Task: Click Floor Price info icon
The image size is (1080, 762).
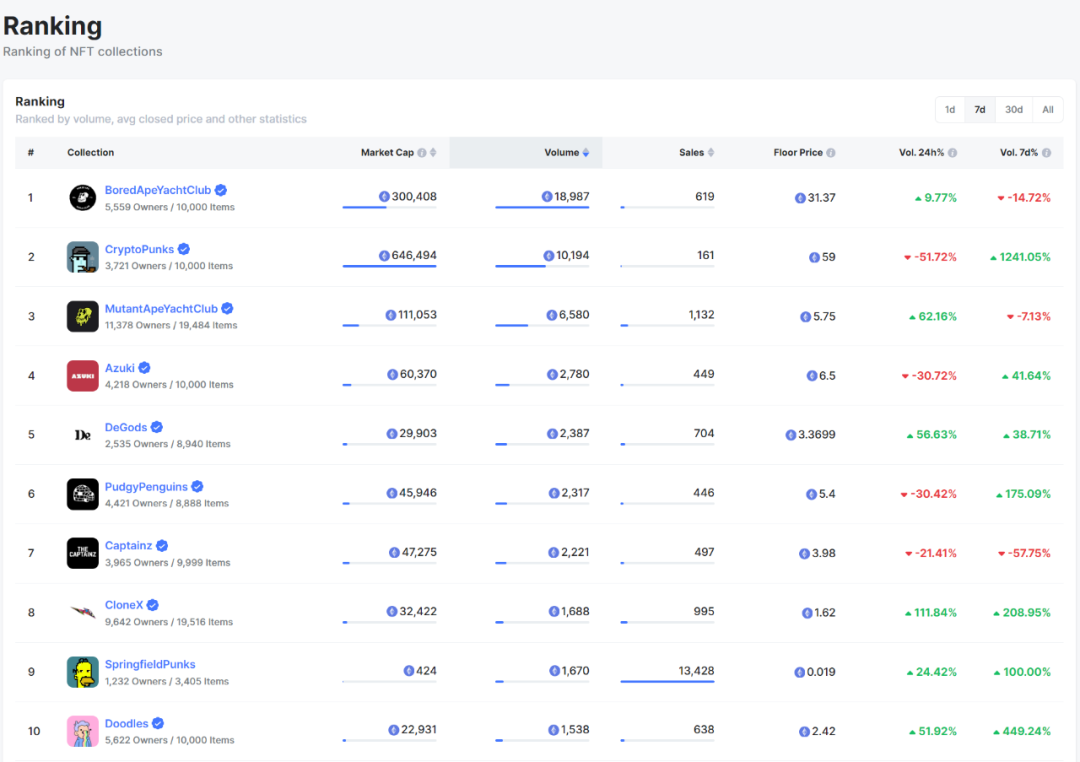Action: coord(831,153)
